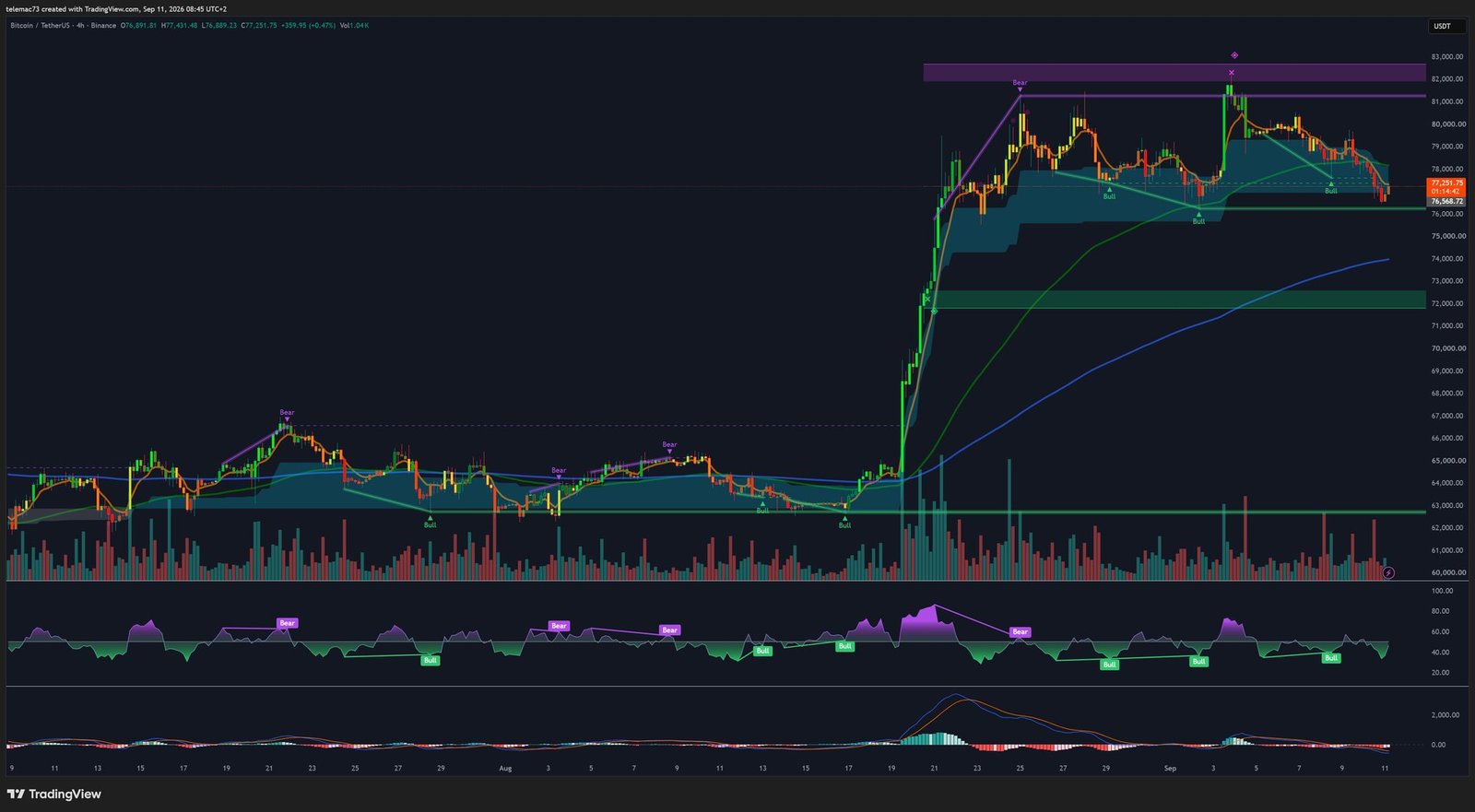The height and width of the screenshot is (812, 1475).
Task: Select the purple diamond marker above the purple zone
Action: 1234,55
